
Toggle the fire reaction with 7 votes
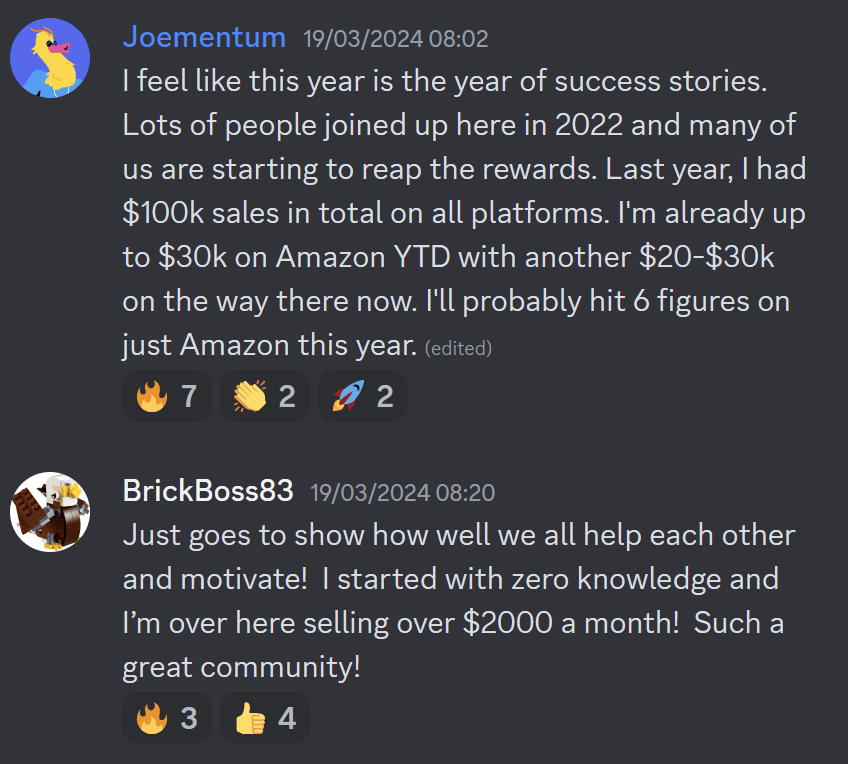pos(166,397)
